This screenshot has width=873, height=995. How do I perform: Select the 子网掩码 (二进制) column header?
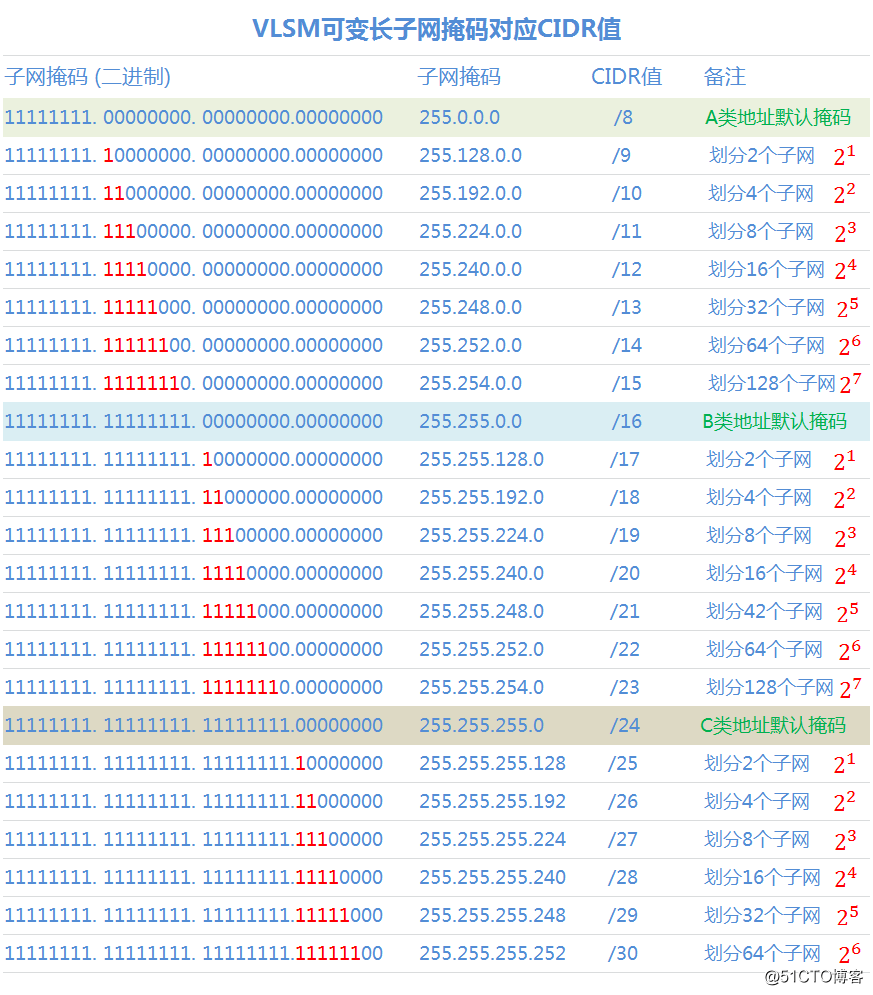coord(88,77)
